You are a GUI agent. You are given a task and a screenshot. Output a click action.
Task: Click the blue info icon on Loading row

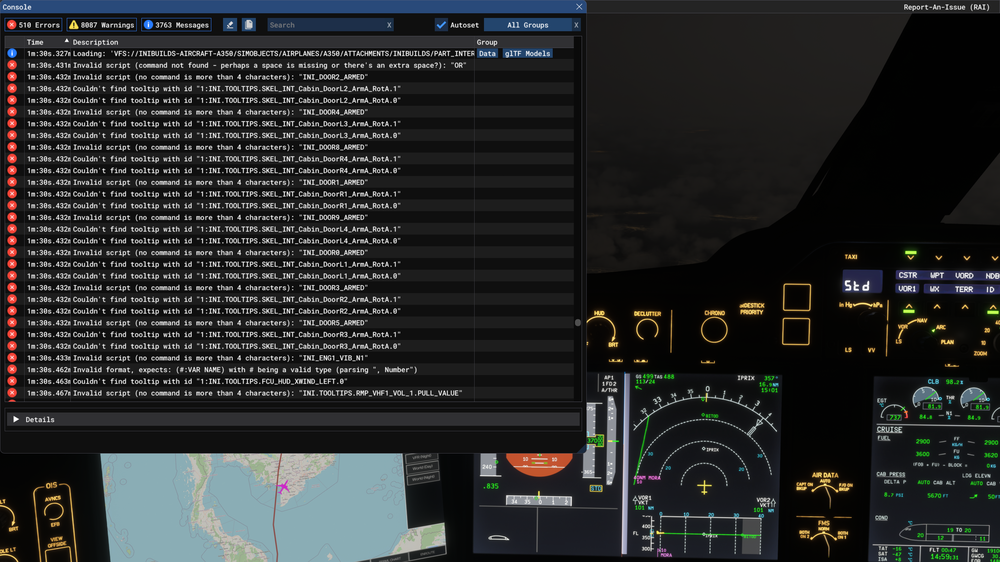[x=12, y=54]
